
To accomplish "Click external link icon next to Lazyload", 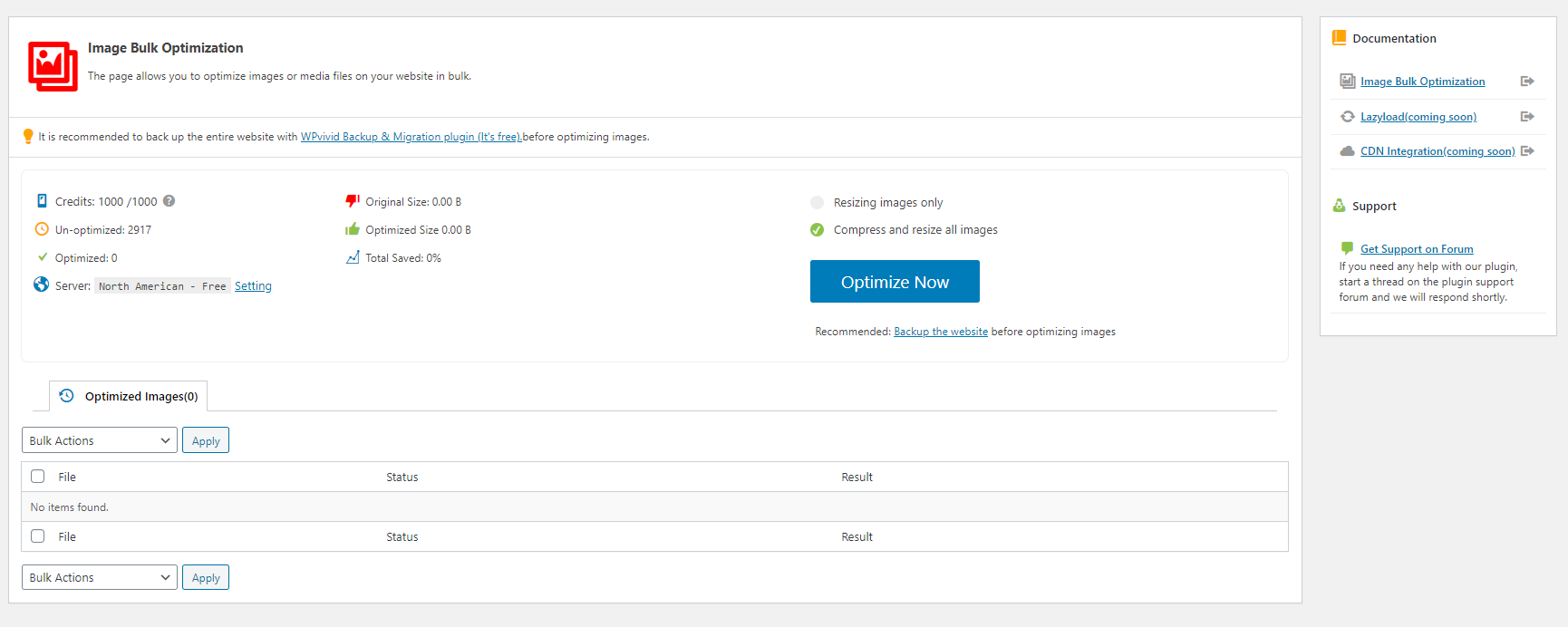I will pos(1527,117).
